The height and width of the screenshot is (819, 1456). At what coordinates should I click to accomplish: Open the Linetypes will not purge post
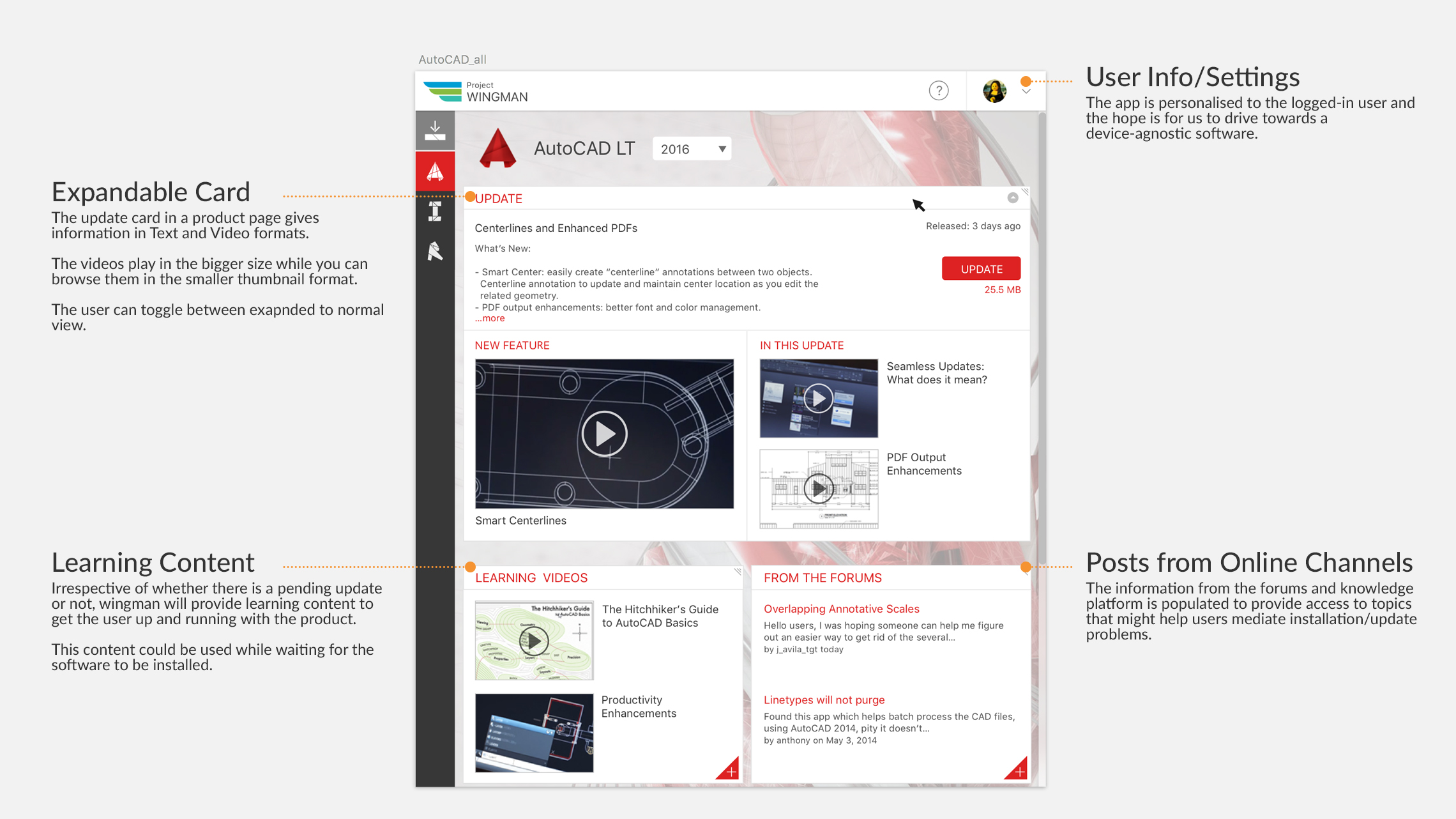(x=824, y=700)
